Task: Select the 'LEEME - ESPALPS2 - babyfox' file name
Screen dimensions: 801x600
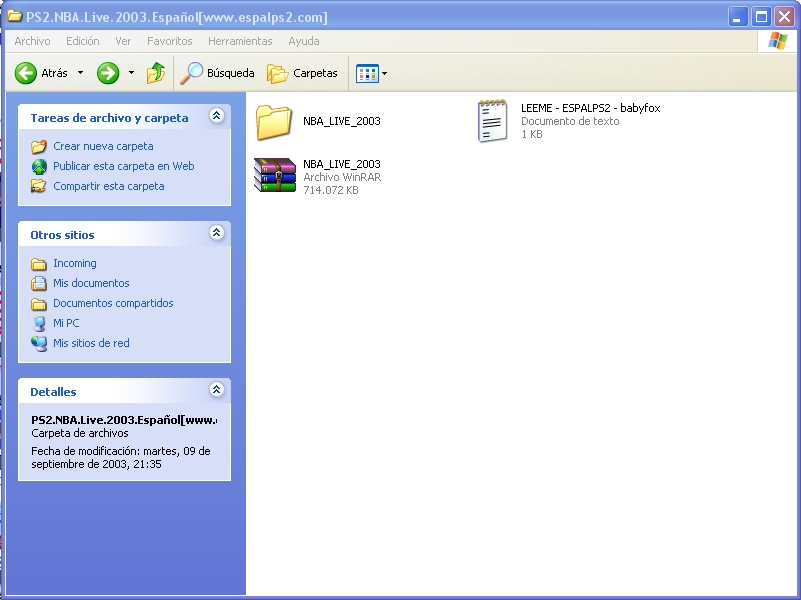Action: (591, 108)
